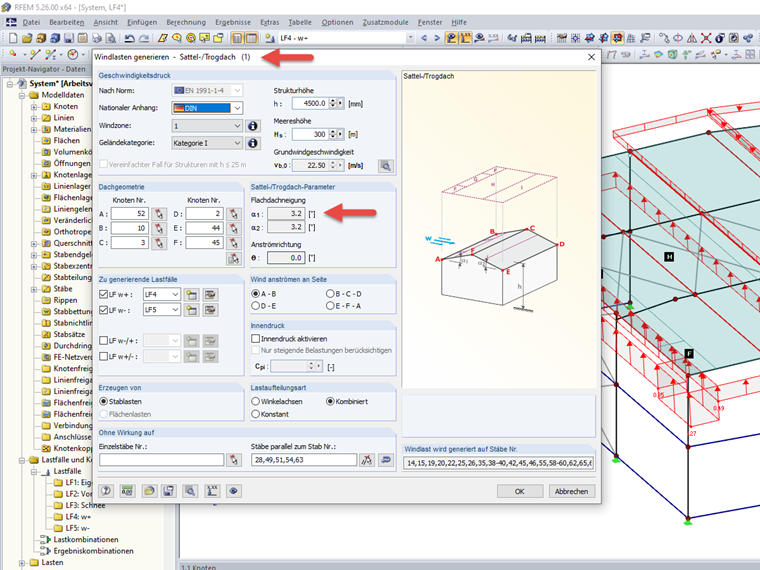
Task: Enable LF w+/- checkbox
Action: pos(103,356)
